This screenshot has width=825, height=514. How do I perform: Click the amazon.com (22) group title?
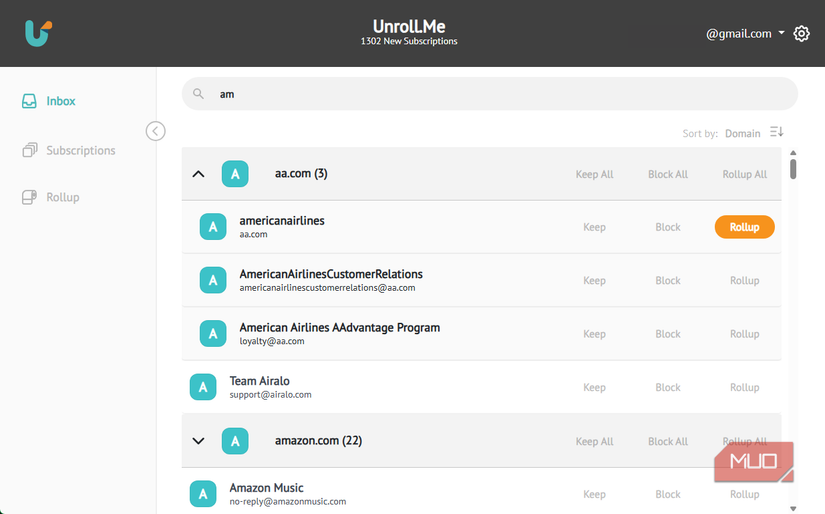tap(318, 440)
